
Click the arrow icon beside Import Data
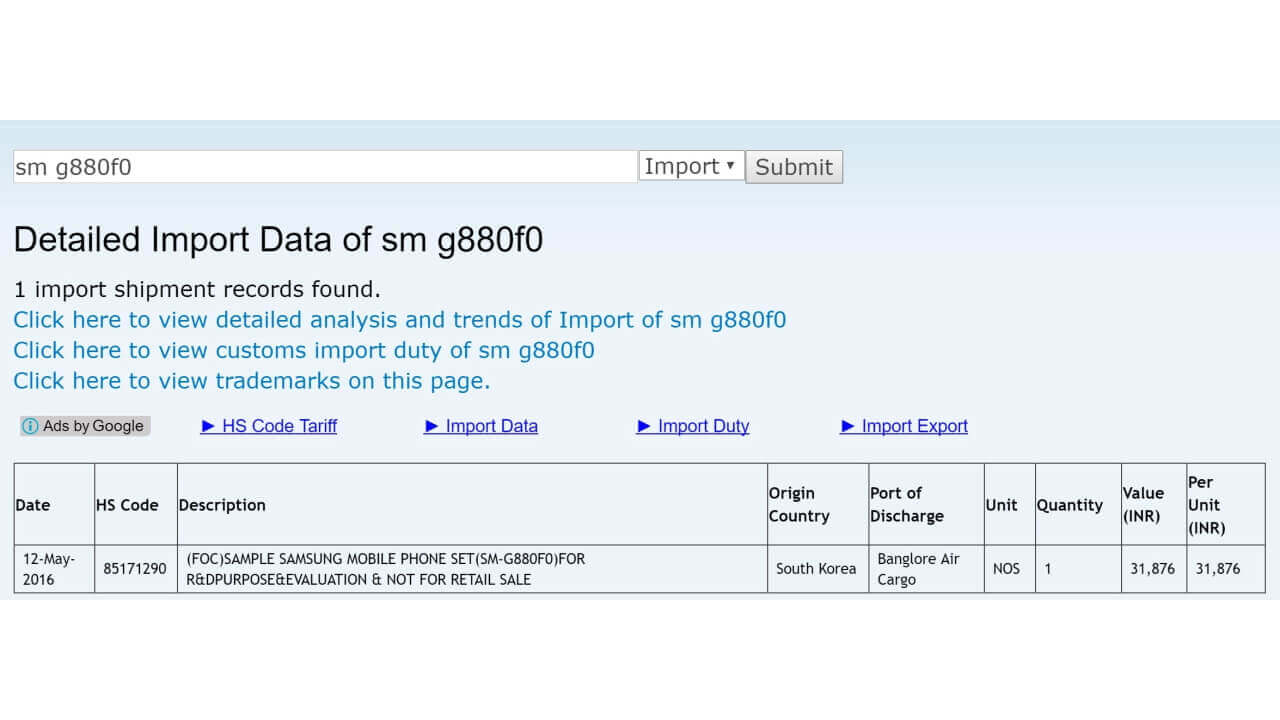click(429, 426)
